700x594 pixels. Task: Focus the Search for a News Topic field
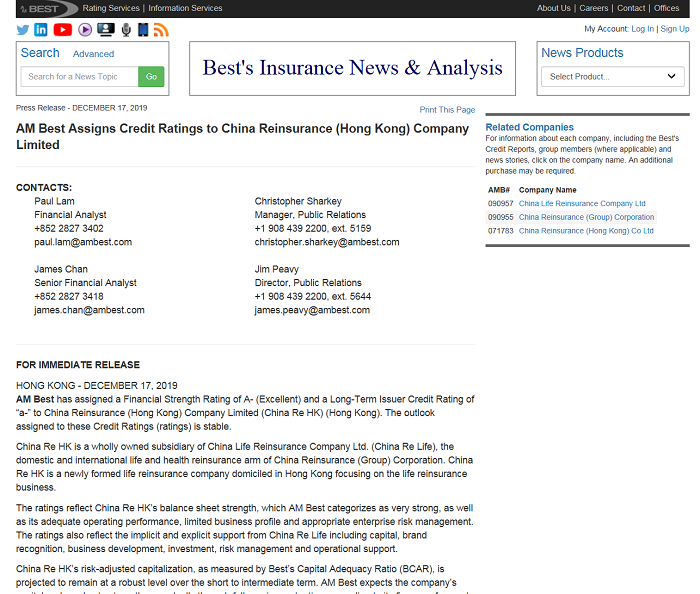[x=79, y=77]
